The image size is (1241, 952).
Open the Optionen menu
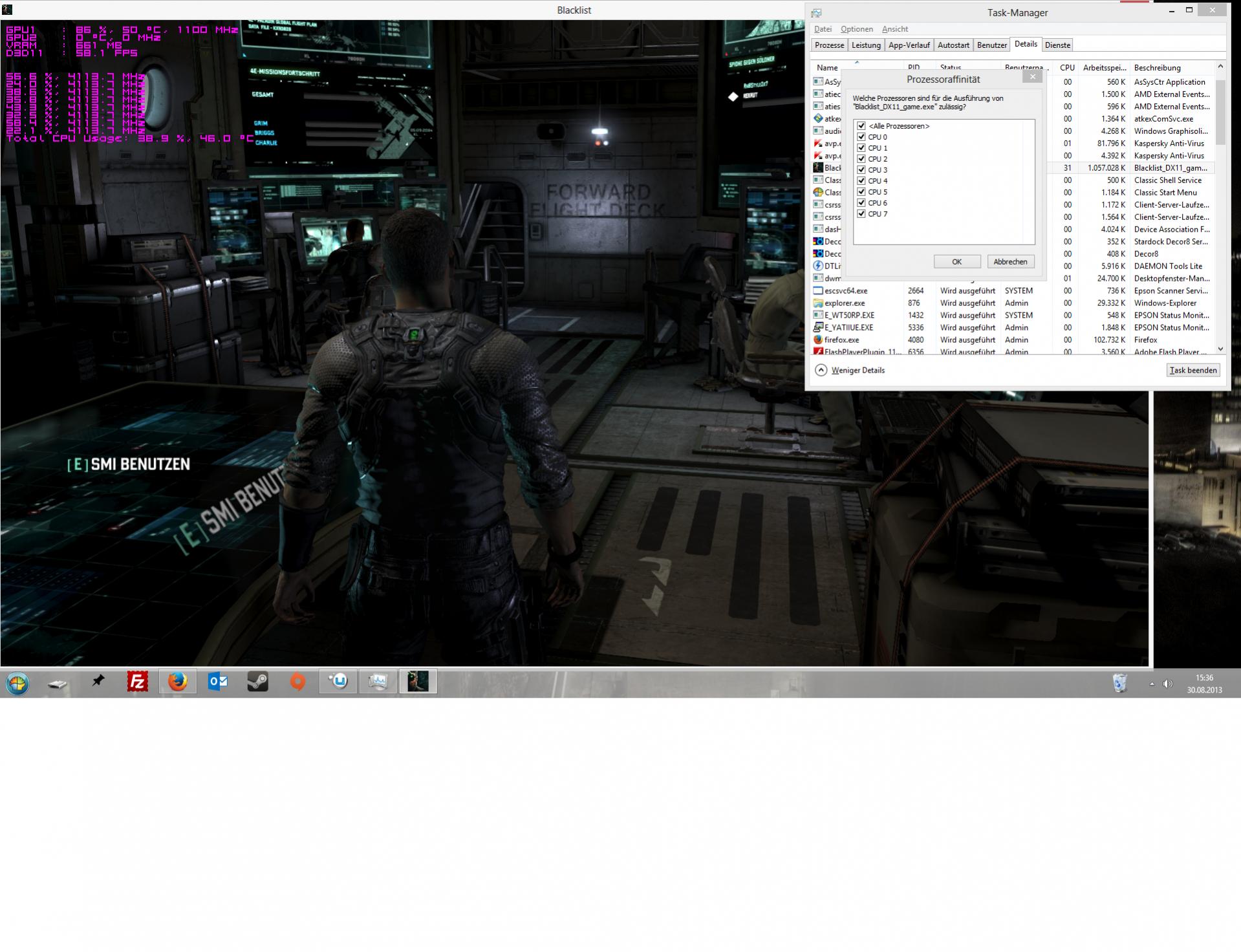pos(857,29)
